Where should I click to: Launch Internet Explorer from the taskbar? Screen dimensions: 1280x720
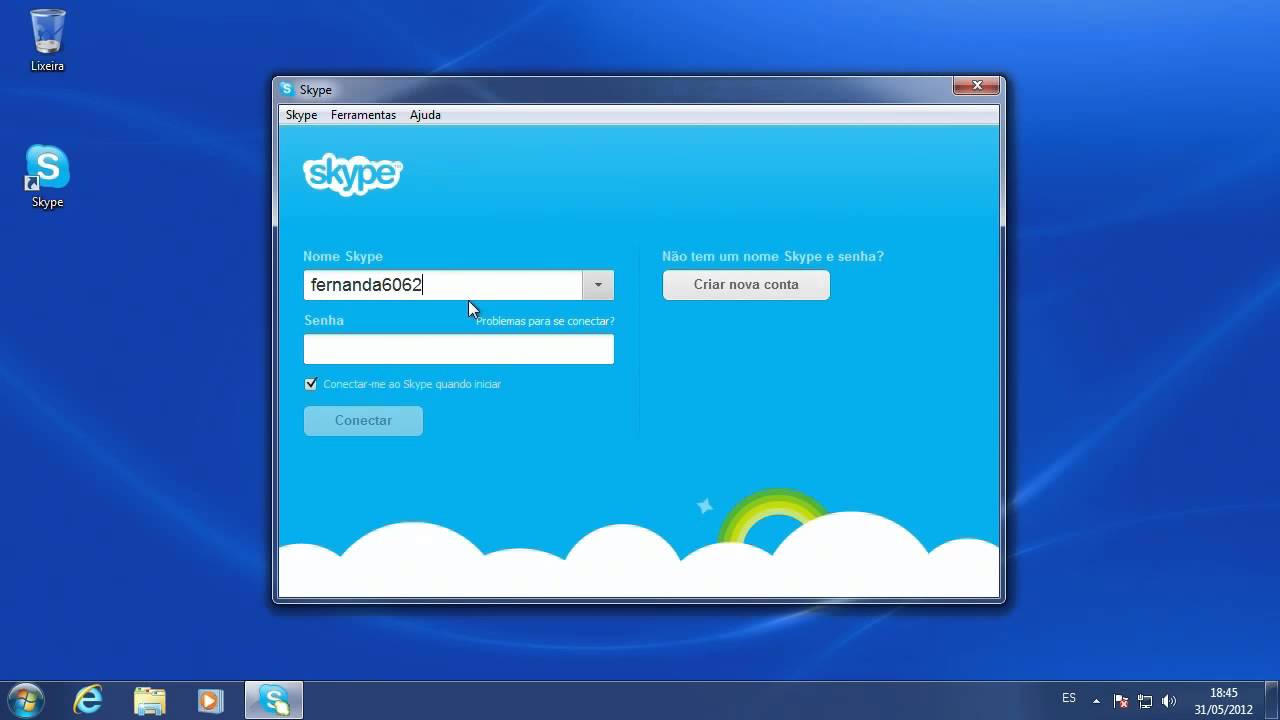[88, 700]
